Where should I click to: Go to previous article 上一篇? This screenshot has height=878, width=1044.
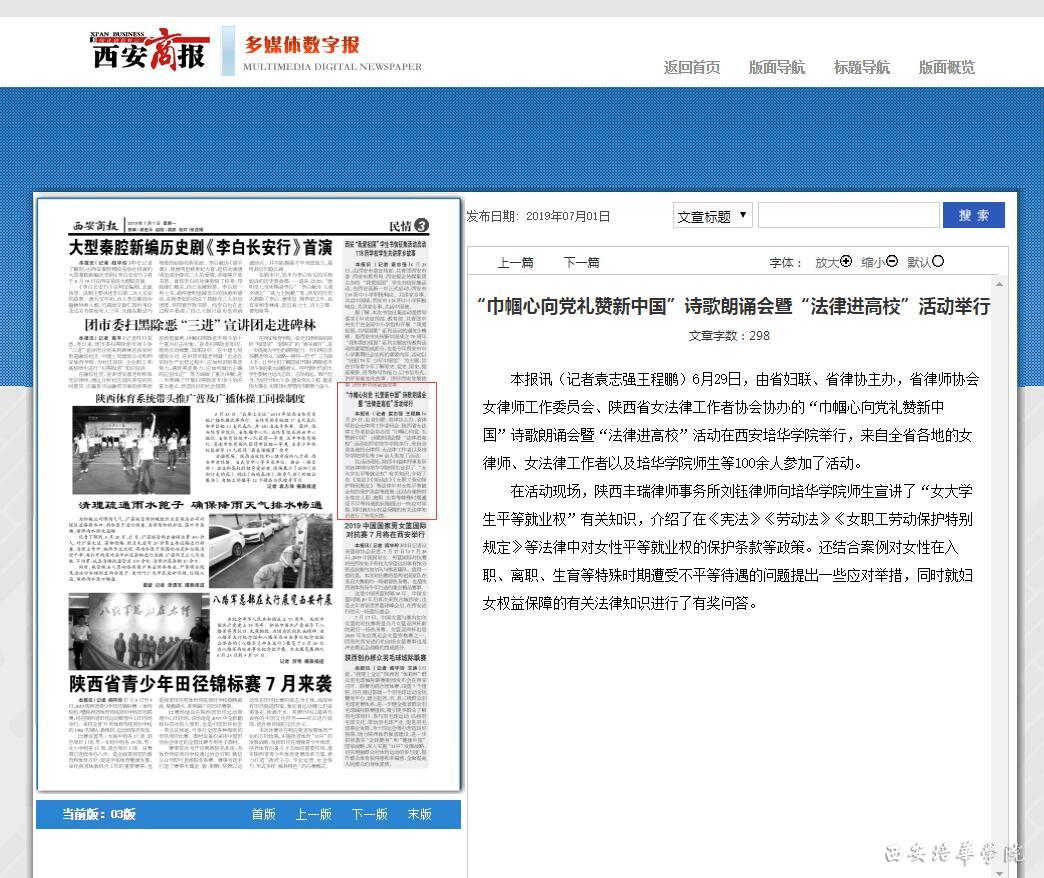[515, 263]
